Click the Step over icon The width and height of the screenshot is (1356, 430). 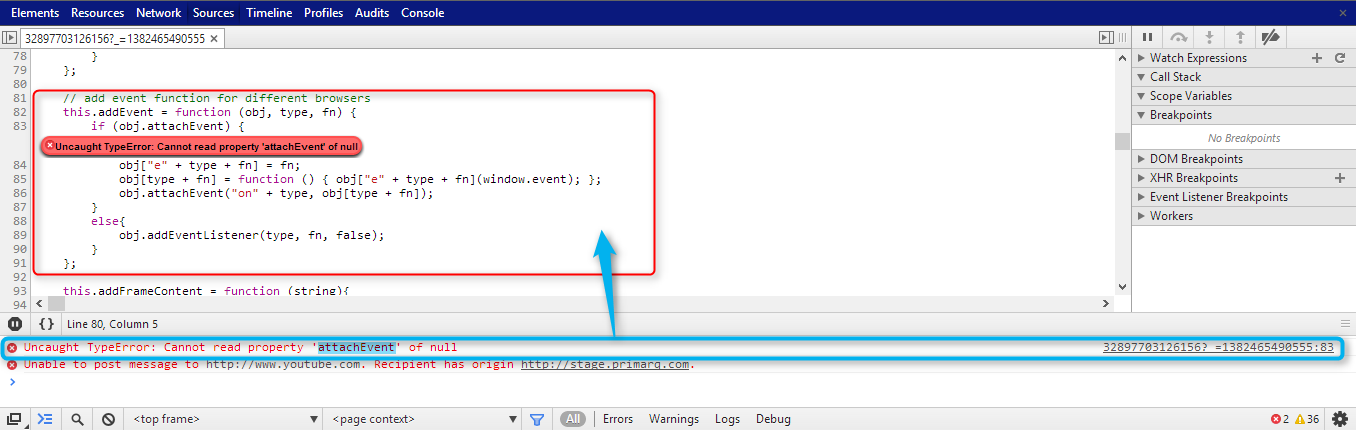coord(1179,37)
